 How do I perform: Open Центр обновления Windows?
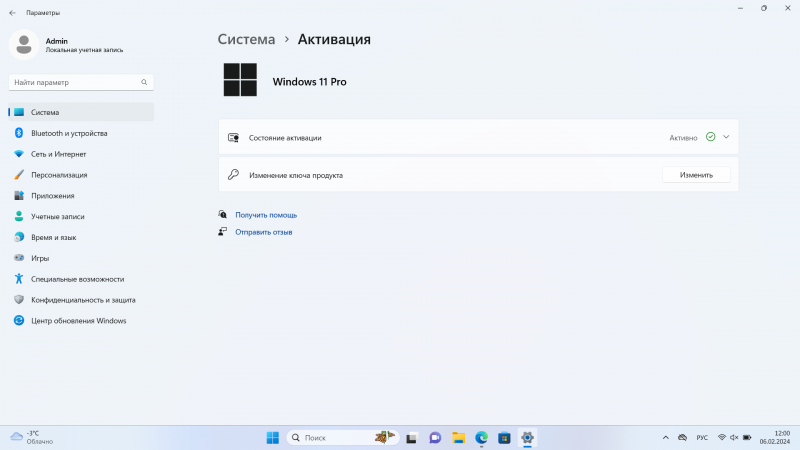point(81,321)
